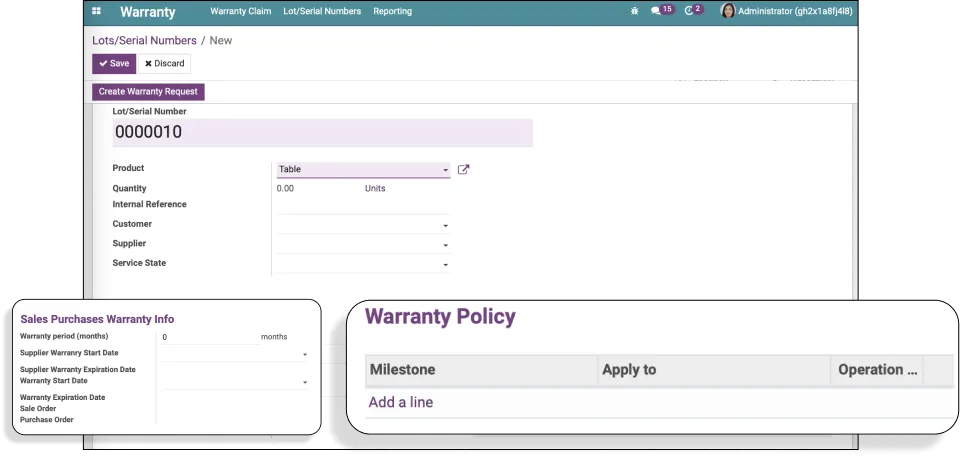Click the Sales Purchases Warranty Info heading
The height and width of the screenshot is (456, 960).
(x=97, y=319)
